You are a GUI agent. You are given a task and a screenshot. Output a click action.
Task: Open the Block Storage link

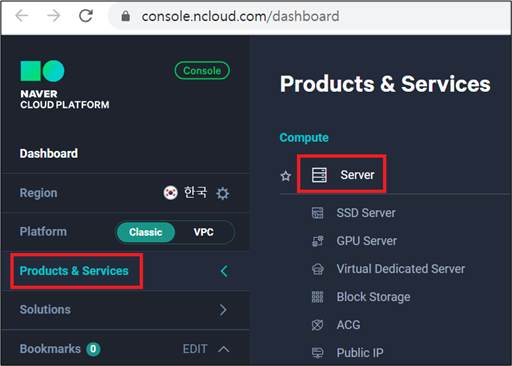point(373,297)
